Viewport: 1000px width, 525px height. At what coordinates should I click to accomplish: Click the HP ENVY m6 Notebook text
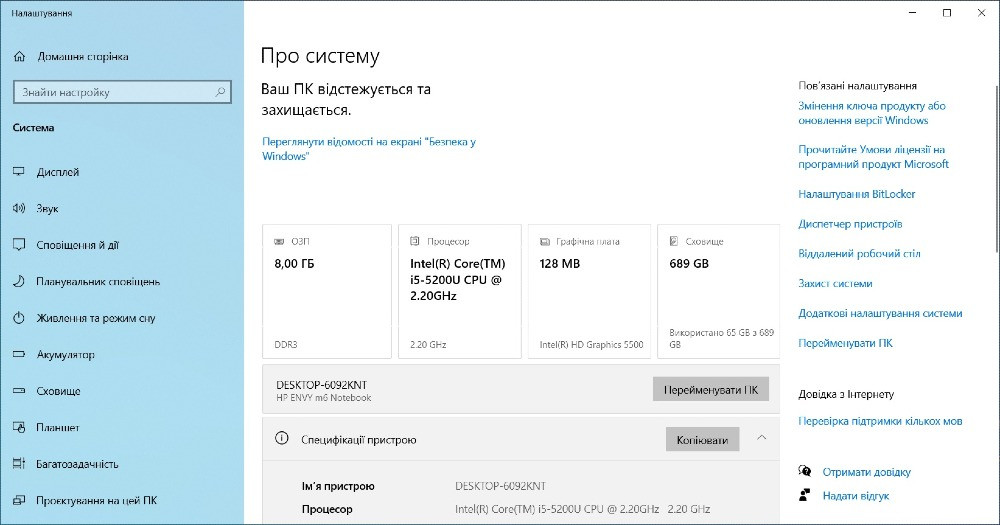323,397
